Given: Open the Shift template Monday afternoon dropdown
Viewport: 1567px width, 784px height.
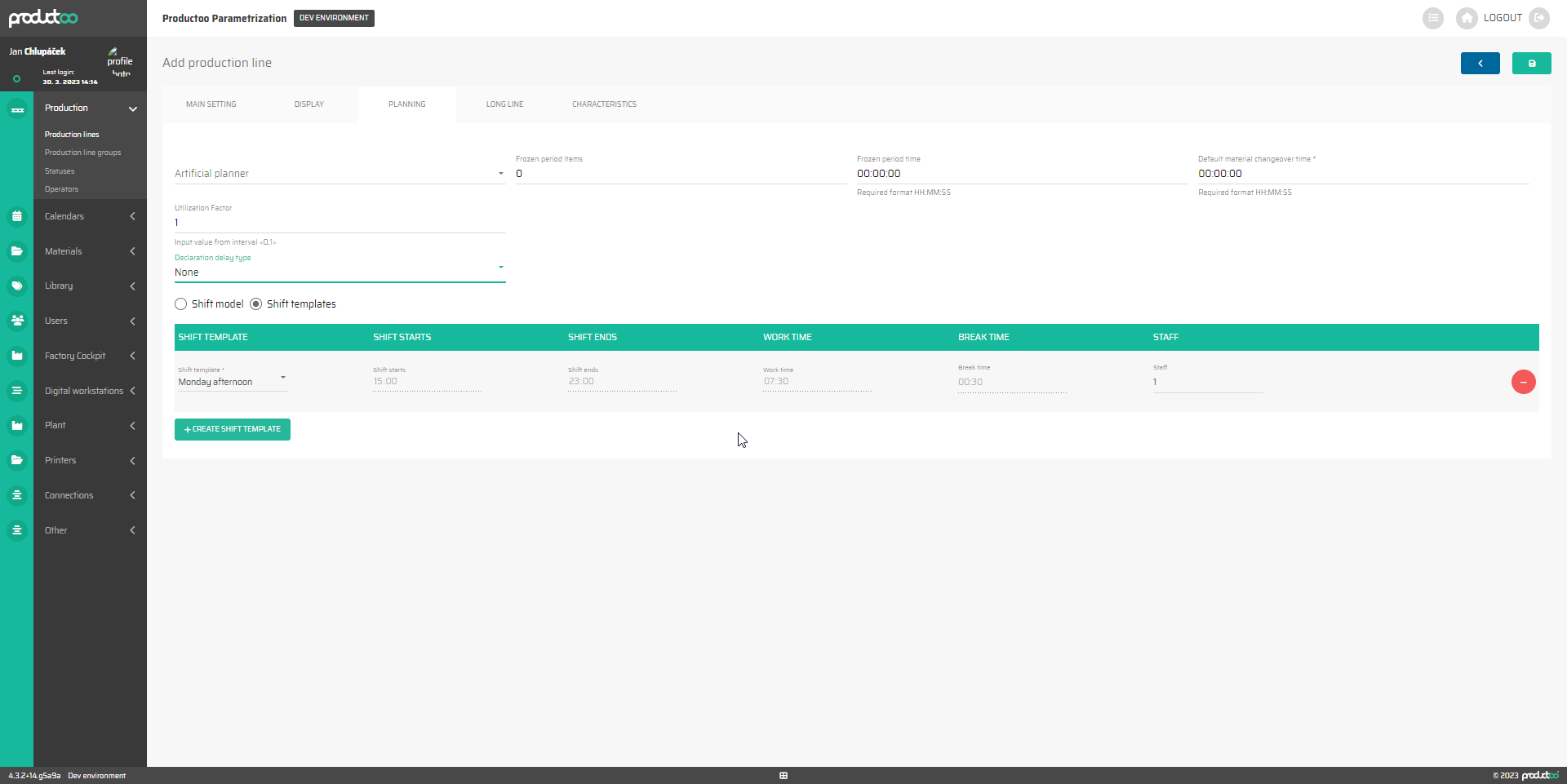Looking at the screenshot, I should click(233, 382).
